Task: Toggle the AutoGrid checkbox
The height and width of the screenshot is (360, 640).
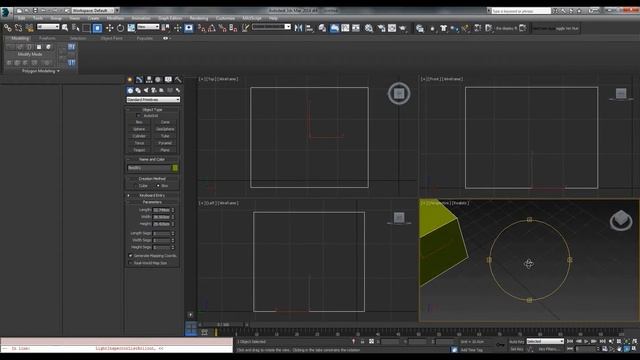Action: point(138,116)
